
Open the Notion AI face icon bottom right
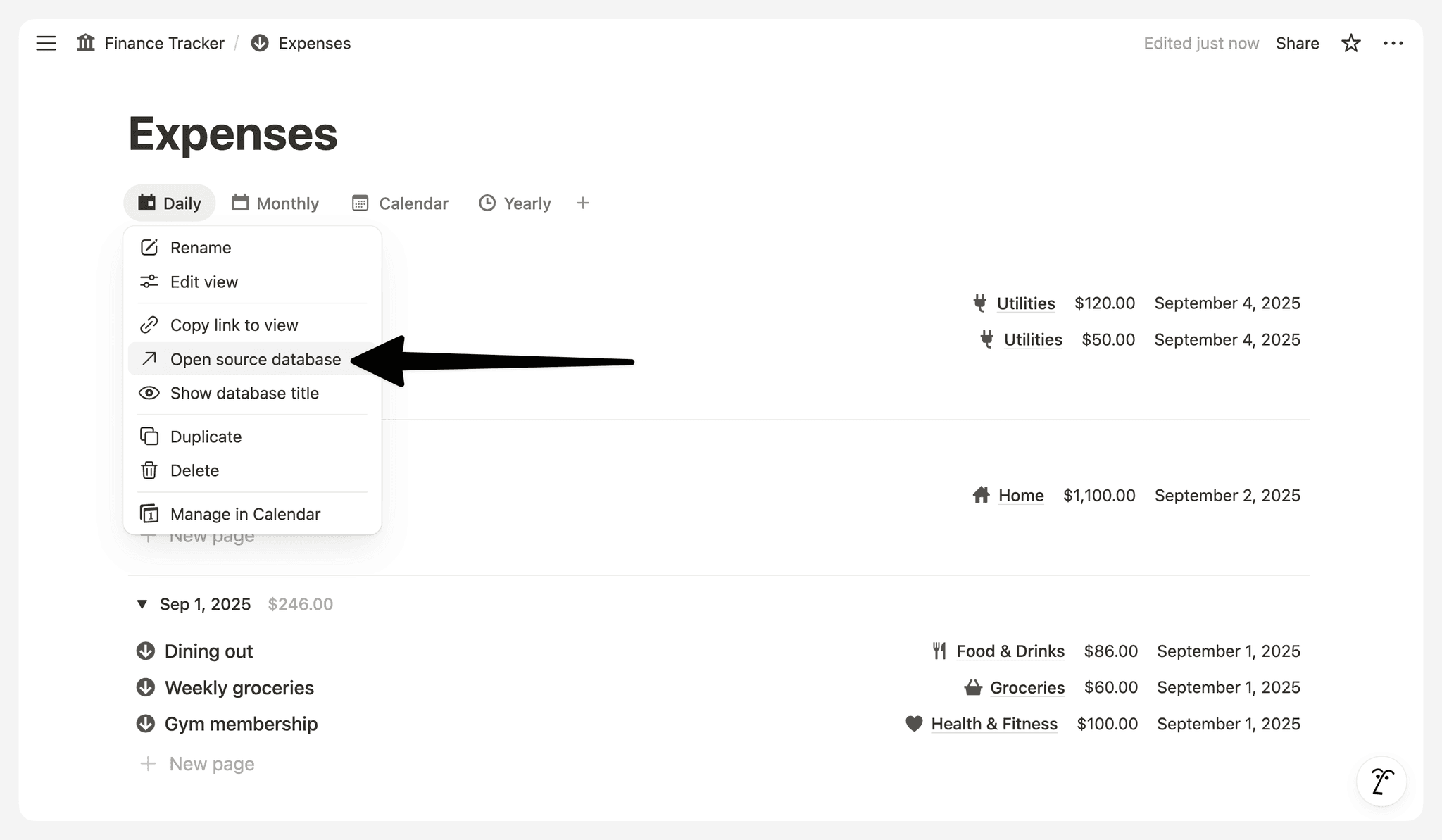pos(1381,782)
